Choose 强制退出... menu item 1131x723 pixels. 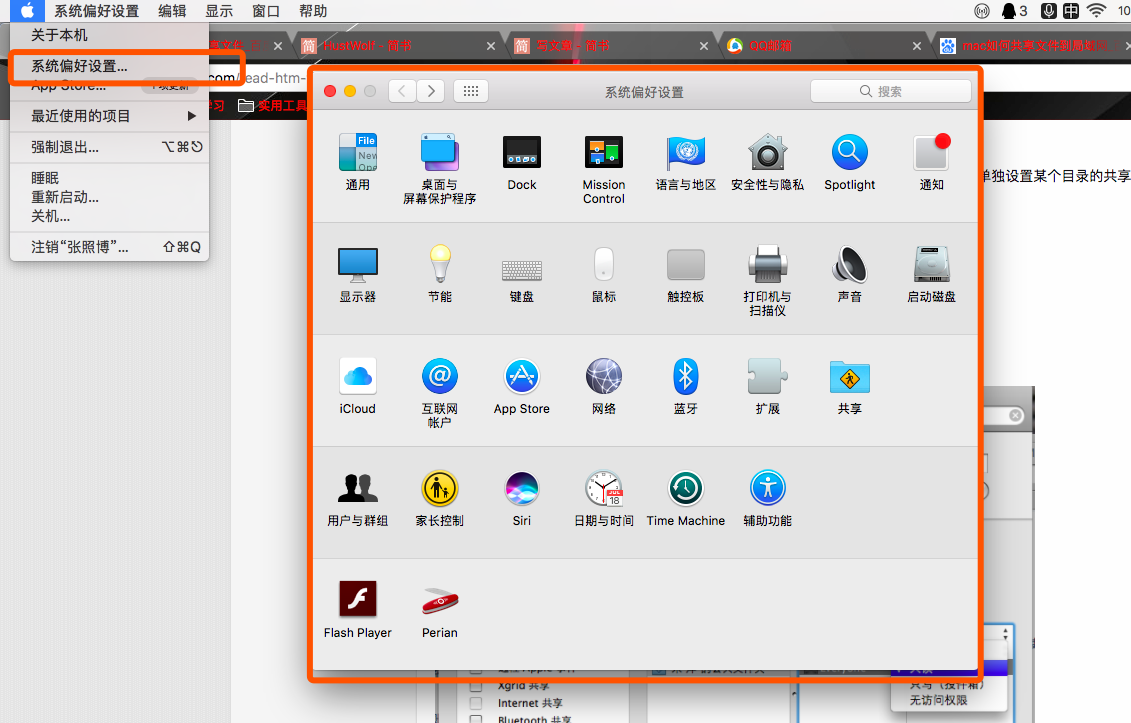(x=110, y=147)
